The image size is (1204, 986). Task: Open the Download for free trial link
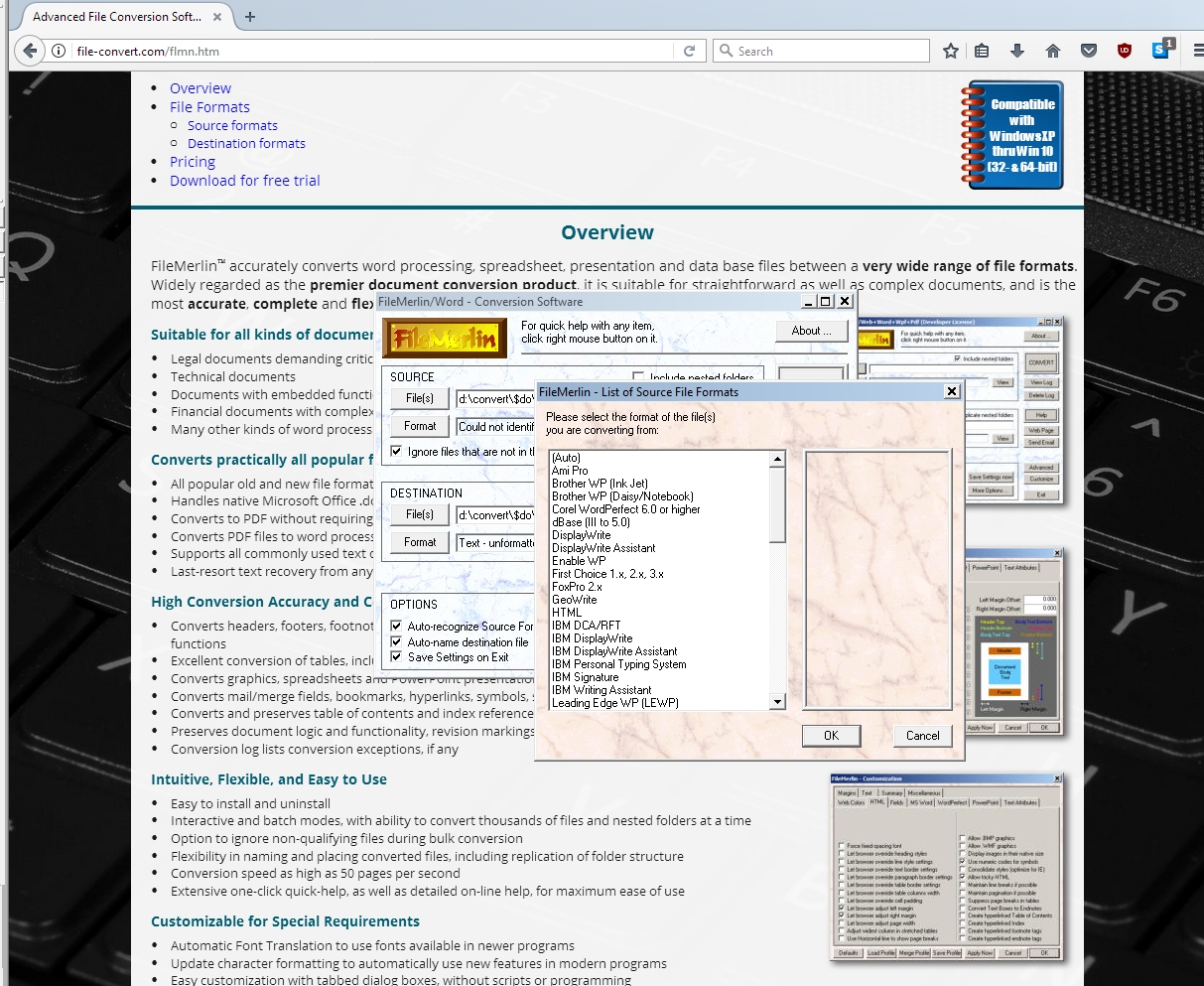(x=245, y=181)
